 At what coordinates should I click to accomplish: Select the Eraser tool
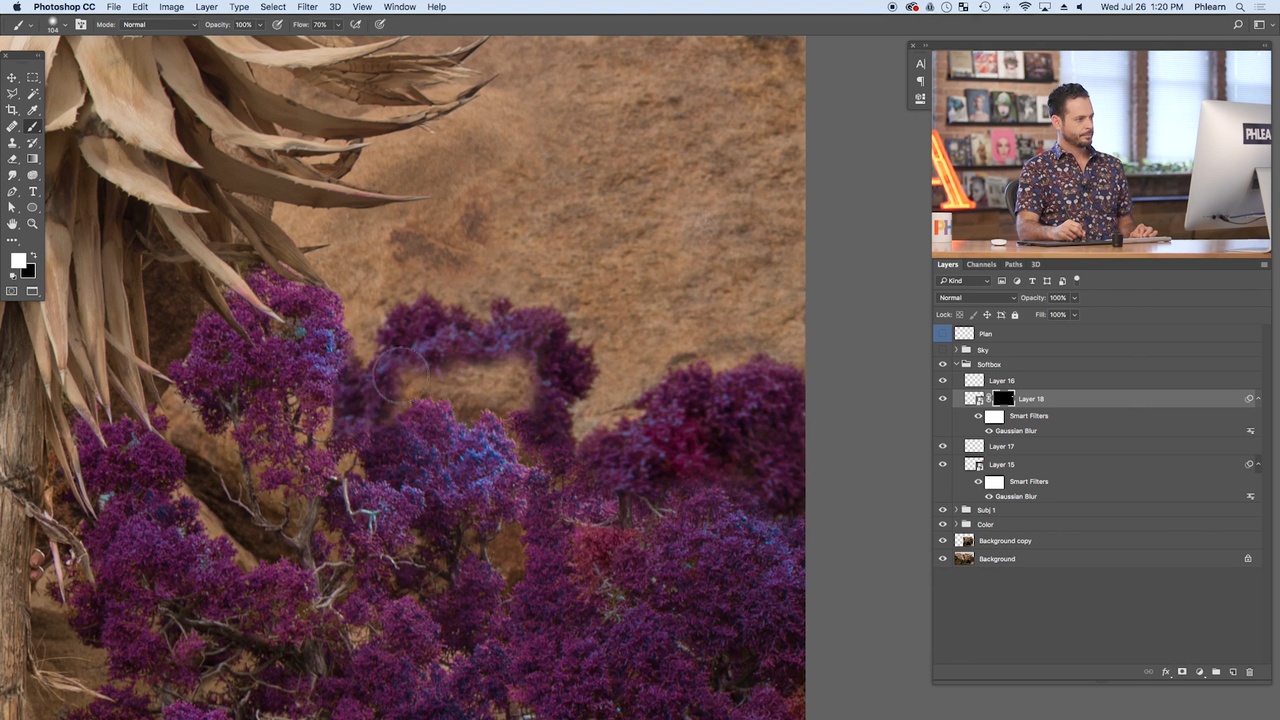click(12, 158)
